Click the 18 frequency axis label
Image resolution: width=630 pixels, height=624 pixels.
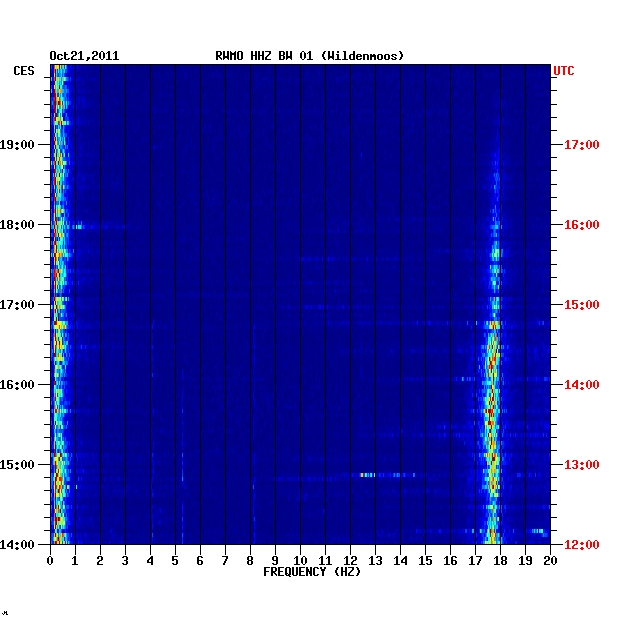(x=500, y=561)
